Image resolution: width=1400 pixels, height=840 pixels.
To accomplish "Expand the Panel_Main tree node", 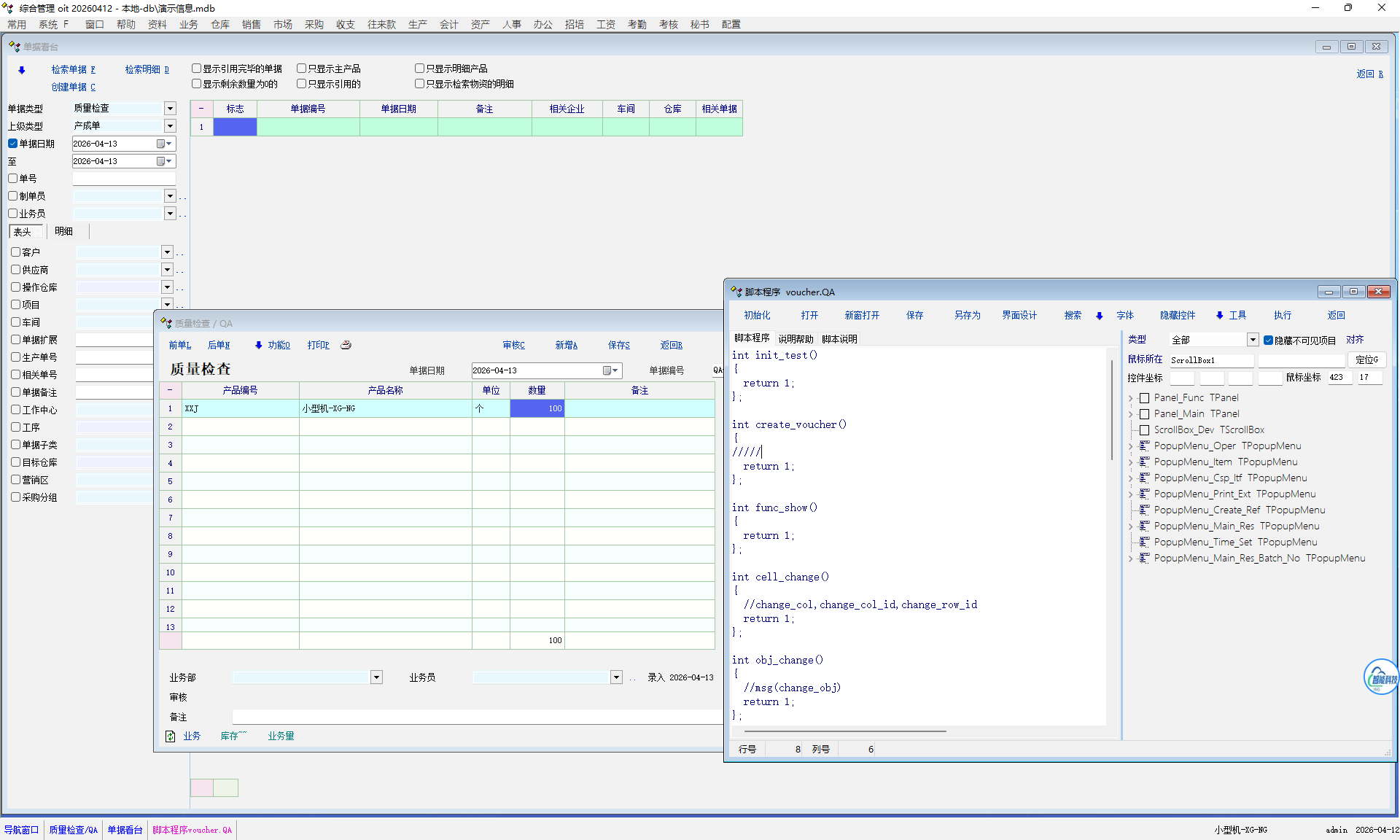I will (1131, 414).
